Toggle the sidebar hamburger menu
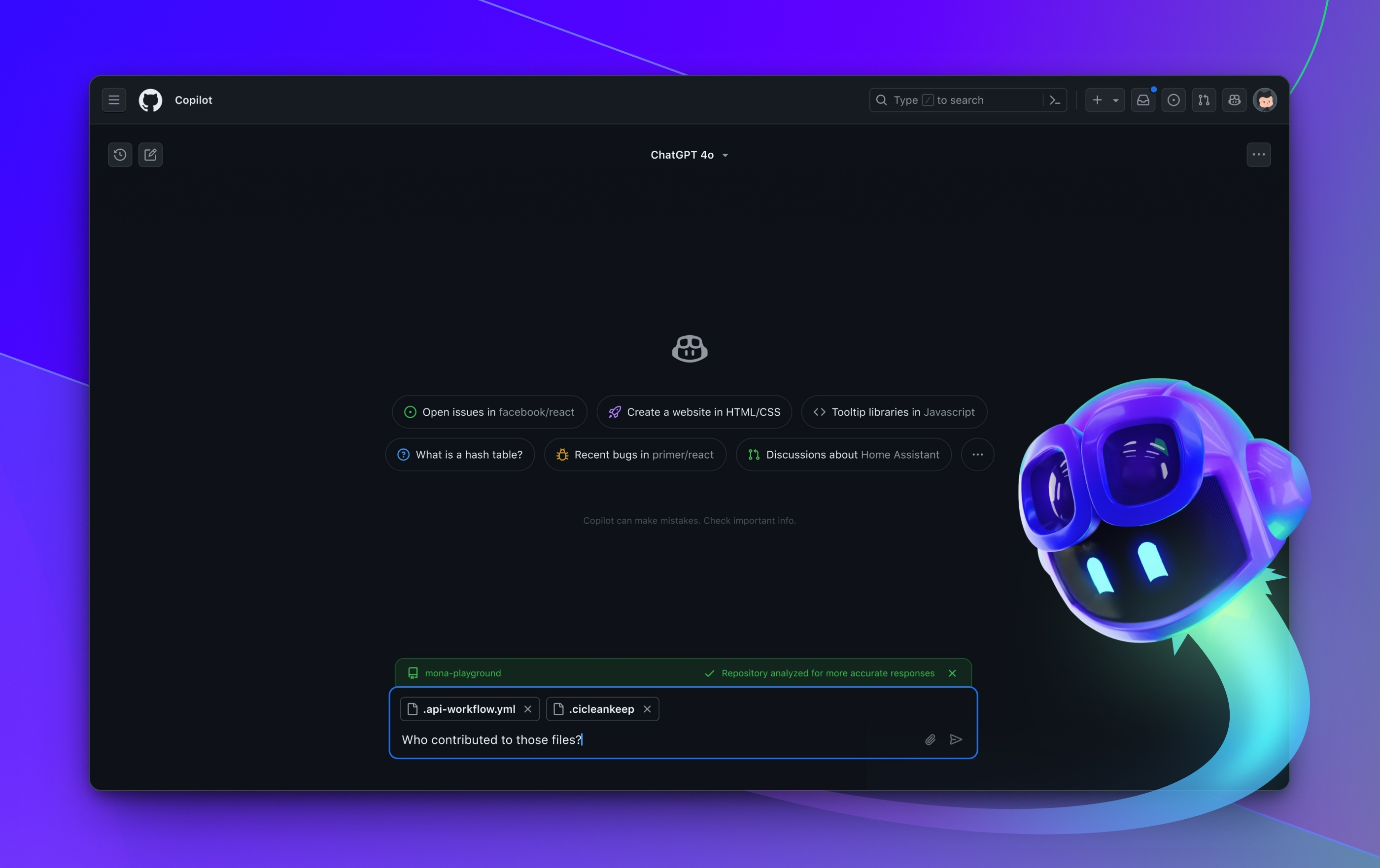Image resolution: width=1380 pixels, height=868 pixels. click(x=113, y=100)
